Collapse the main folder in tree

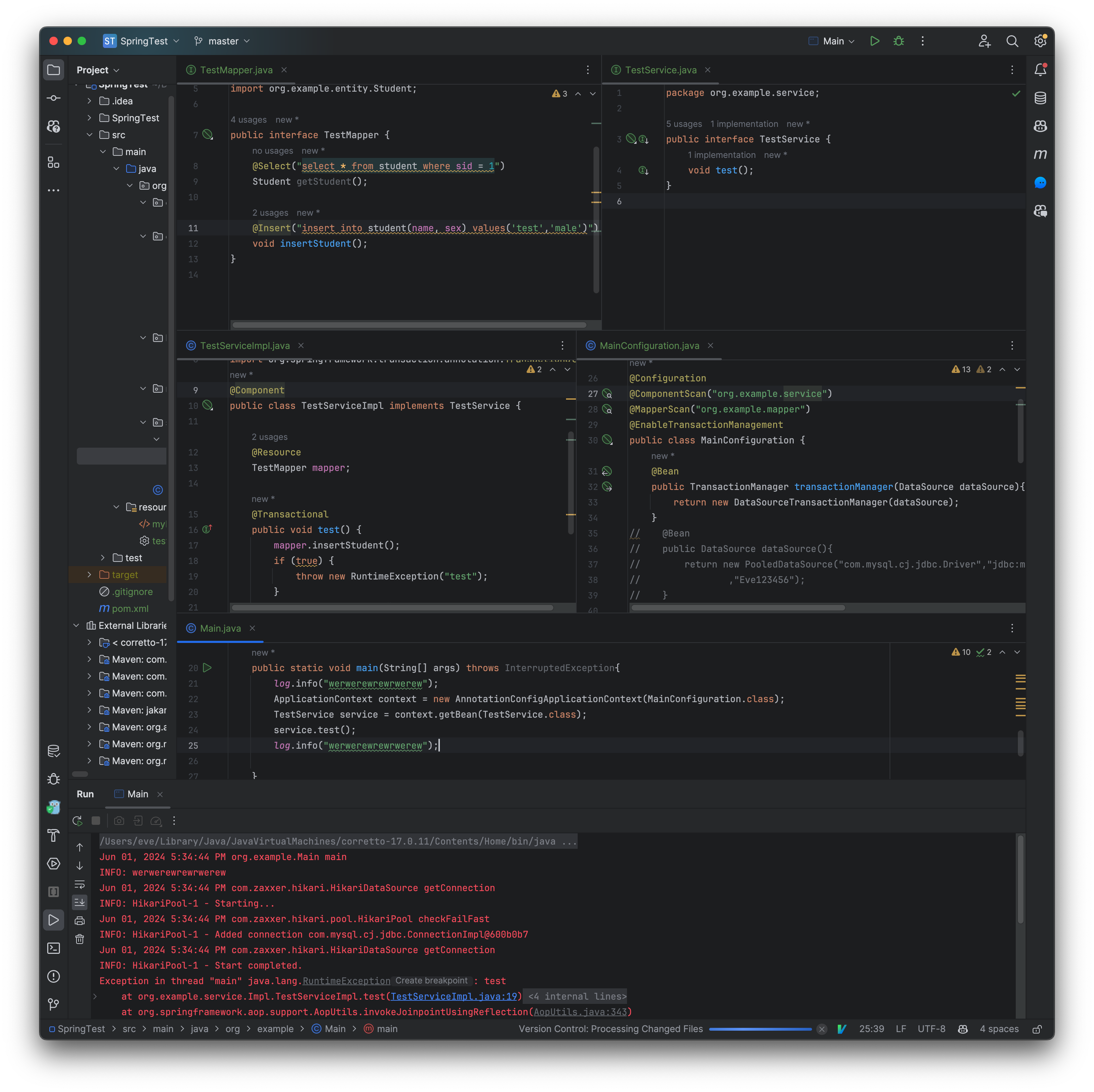pos(103,152)
